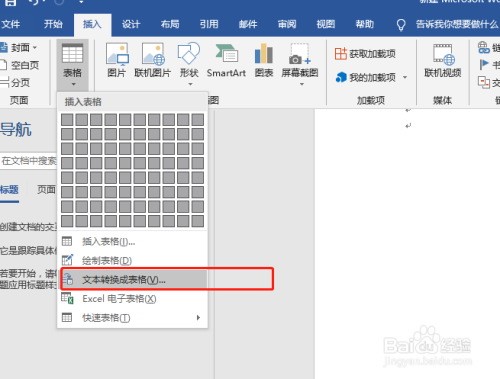The image size is (500, 379).
Task: Open the 设计 ribbon tab
Action: 131,24
